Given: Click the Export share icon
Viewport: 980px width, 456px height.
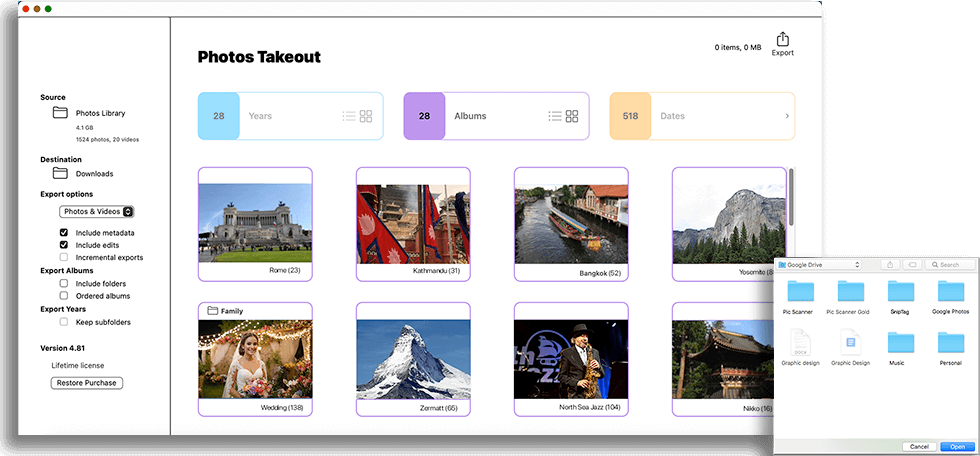Looking at the screenshot, I should 782,39.
